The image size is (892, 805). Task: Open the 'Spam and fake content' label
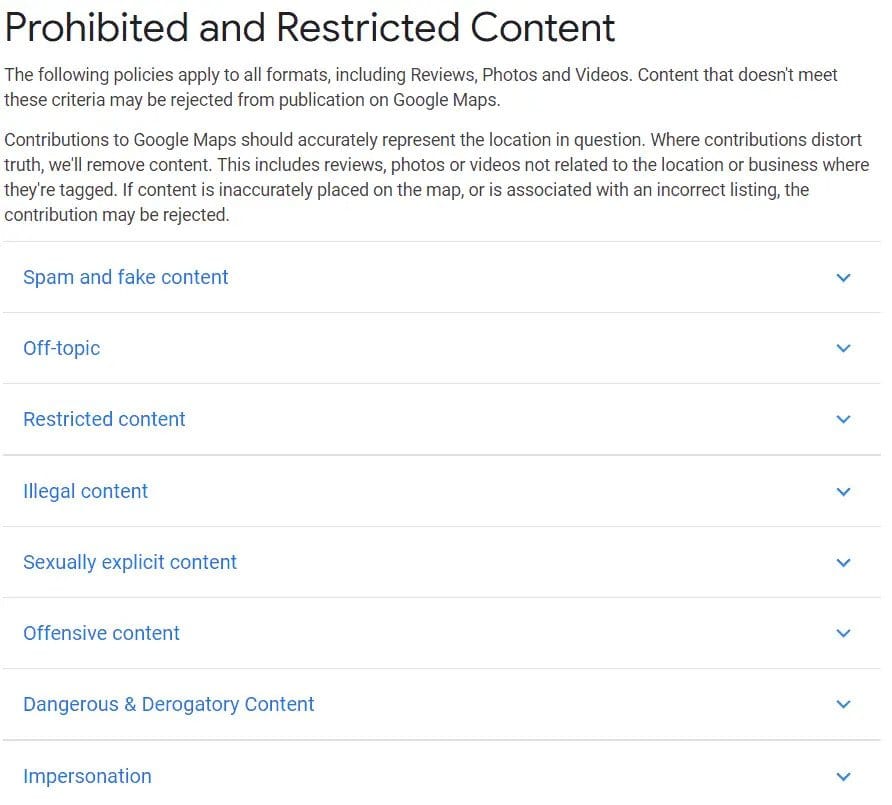pos(126,278)
